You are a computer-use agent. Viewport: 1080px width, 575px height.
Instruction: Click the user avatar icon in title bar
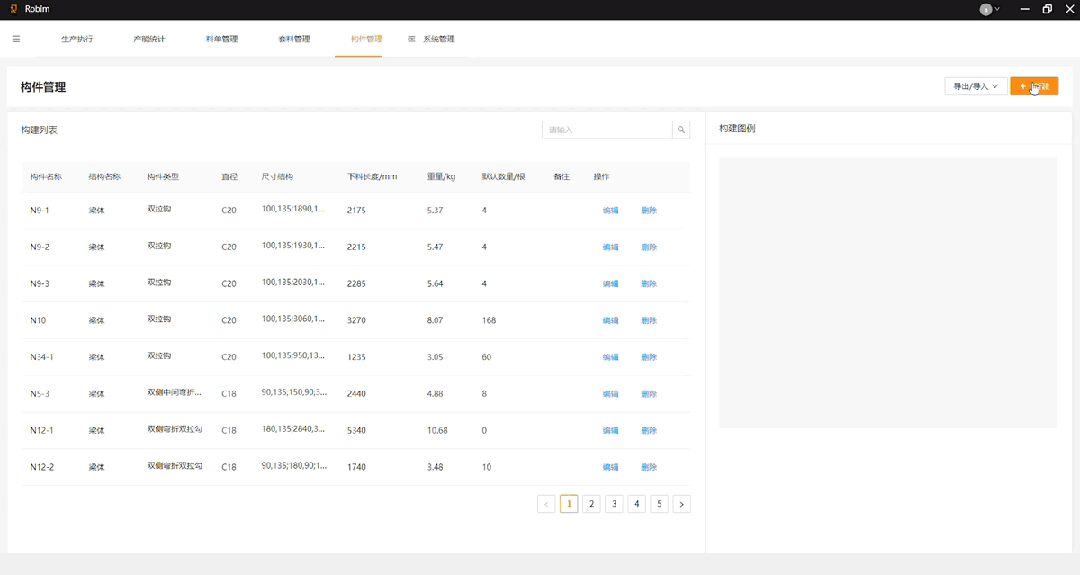986,10
